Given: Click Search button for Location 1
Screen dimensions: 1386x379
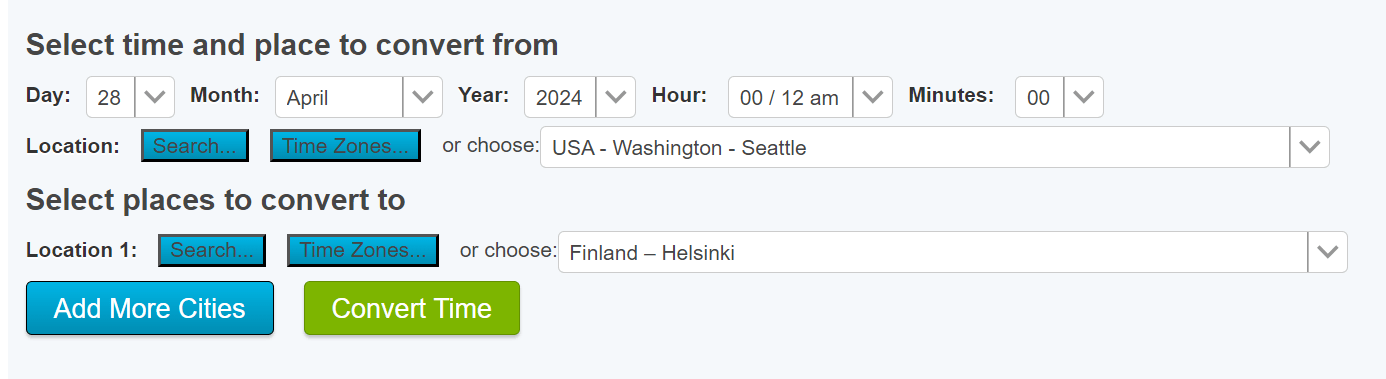Looking at the screenshot, I should pyautogui.click(x=212, y=250).
